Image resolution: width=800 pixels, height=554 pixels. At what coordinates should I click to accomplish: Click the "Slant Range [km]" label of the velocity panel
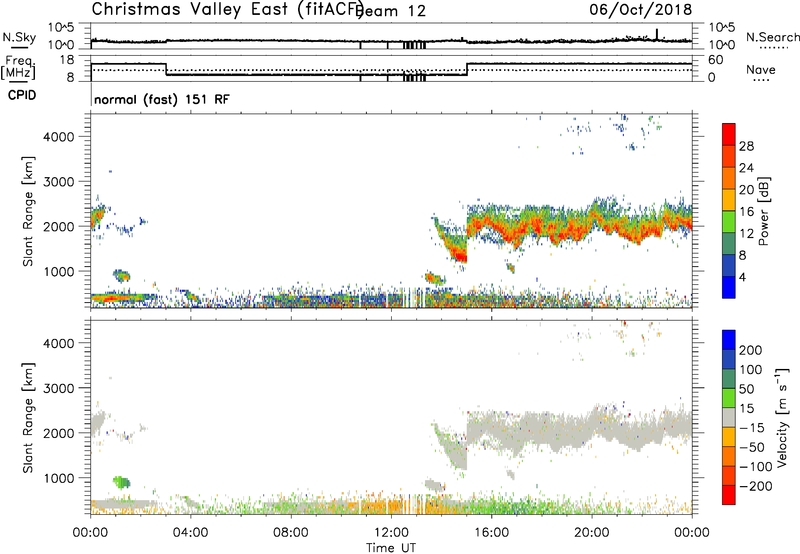coord(28,418)
